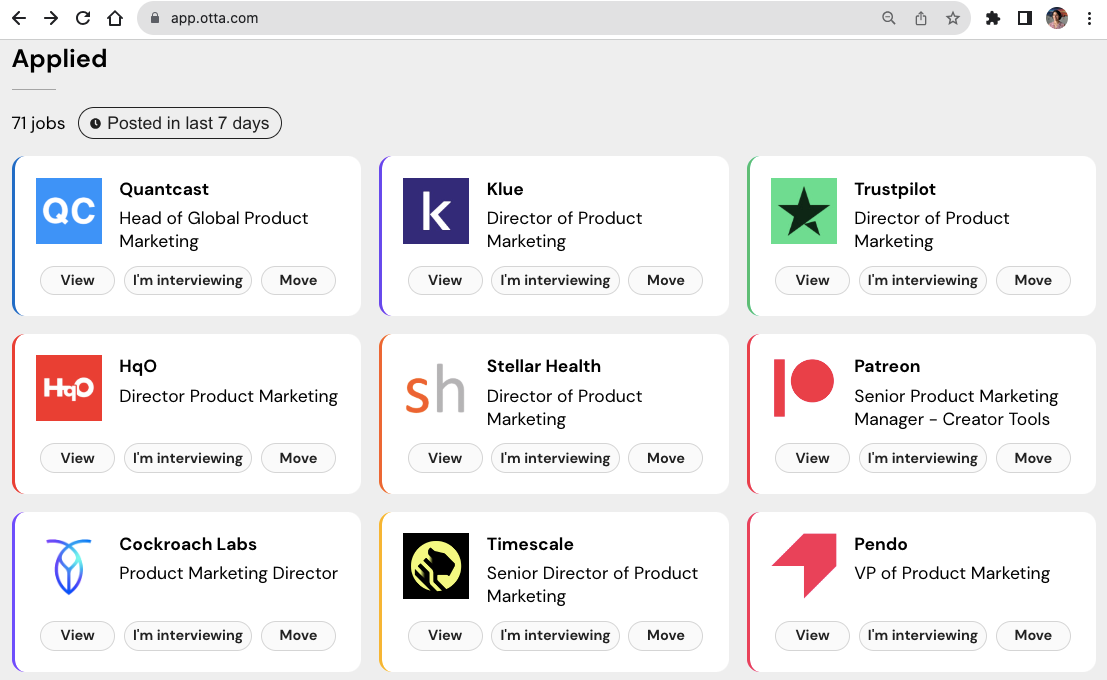This screenshot has height=680, width=1107.
Task: Click Head of Global Product Marketing title
Action: click(x=213, y=229)
